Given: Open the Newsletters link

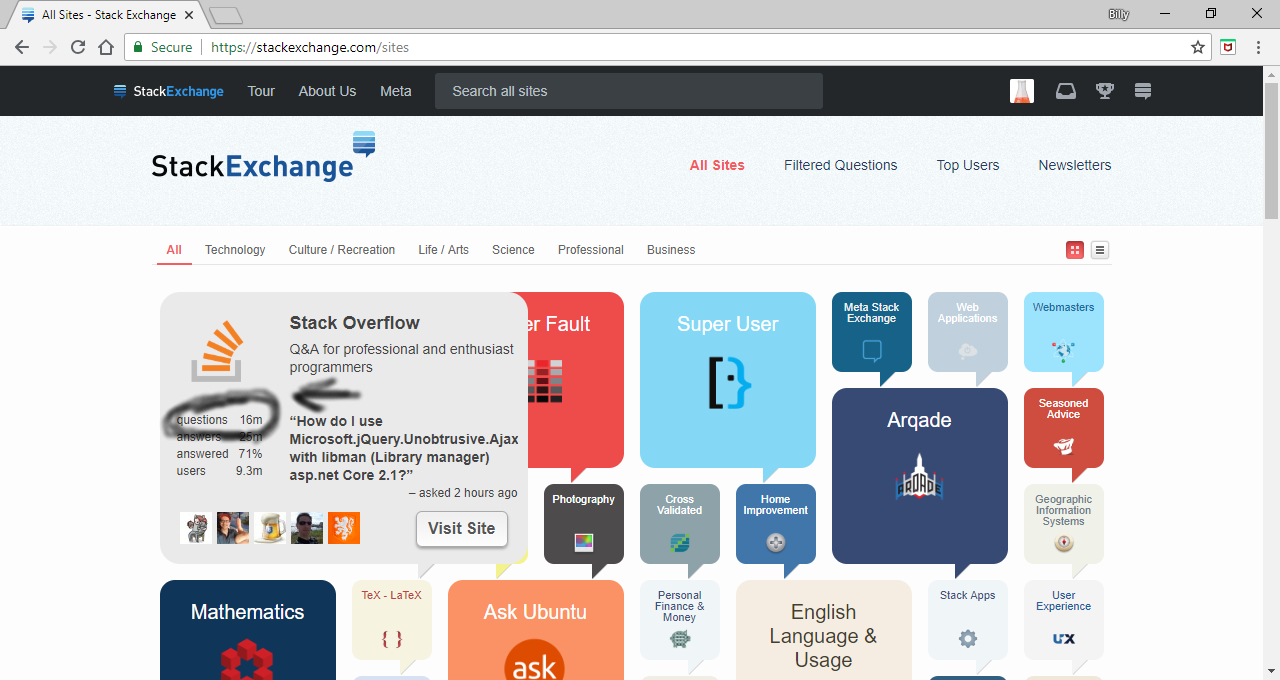Looking at the screenshot, I should [x=1075, y=166].
